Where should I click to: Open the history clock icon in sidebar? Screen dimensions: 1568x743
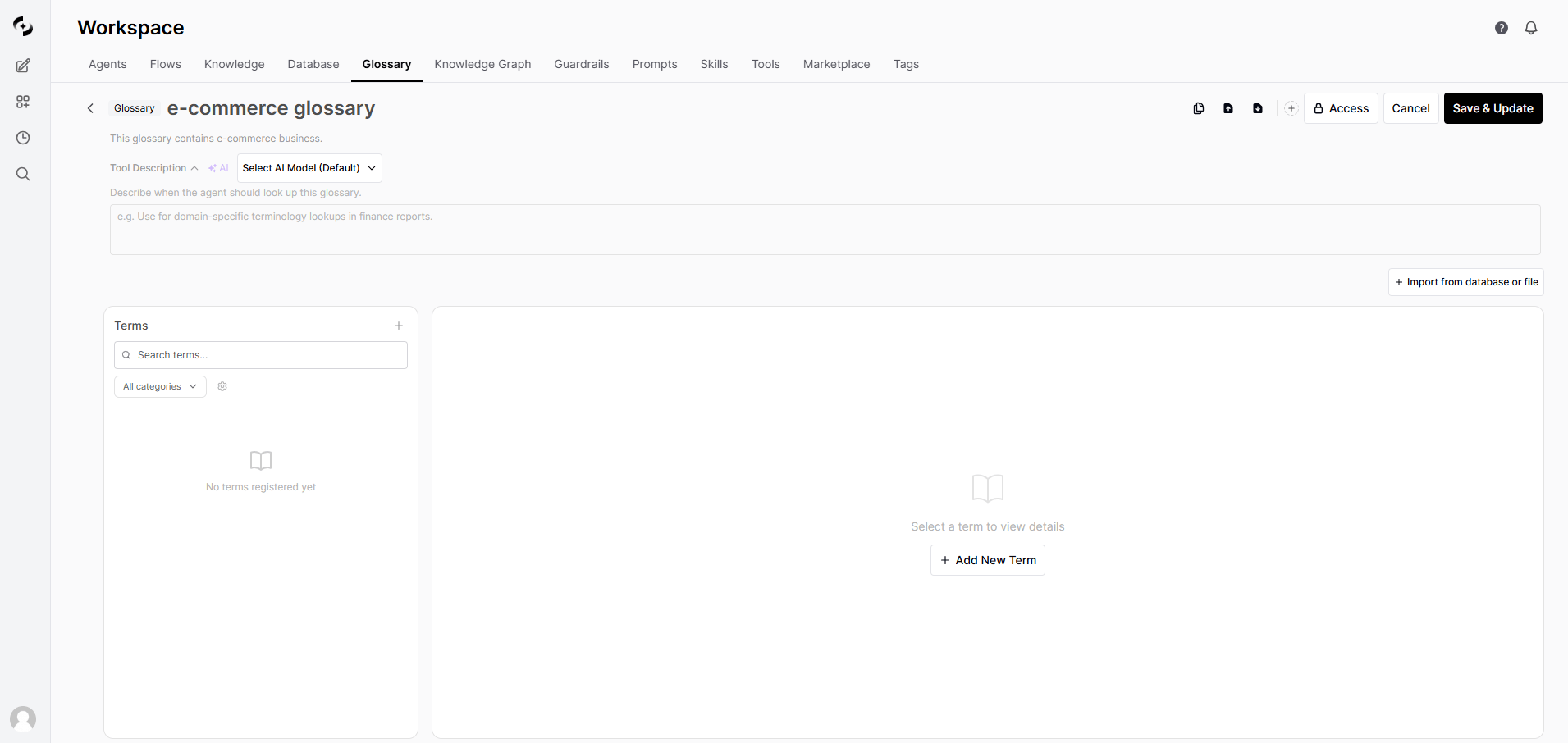click(x=23, y=138)
